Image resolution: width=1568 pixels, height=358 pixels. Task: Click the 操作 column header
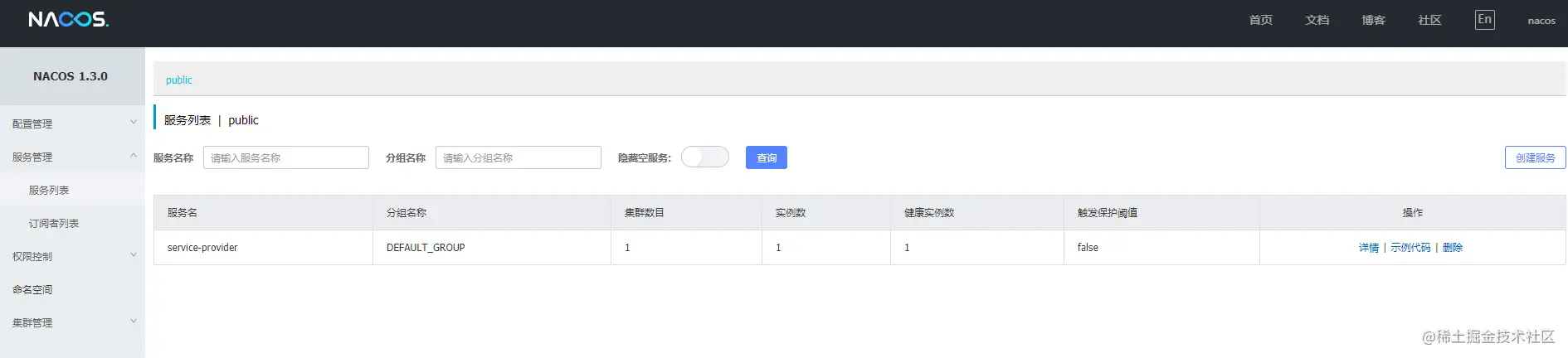[x=1413, y=213]
